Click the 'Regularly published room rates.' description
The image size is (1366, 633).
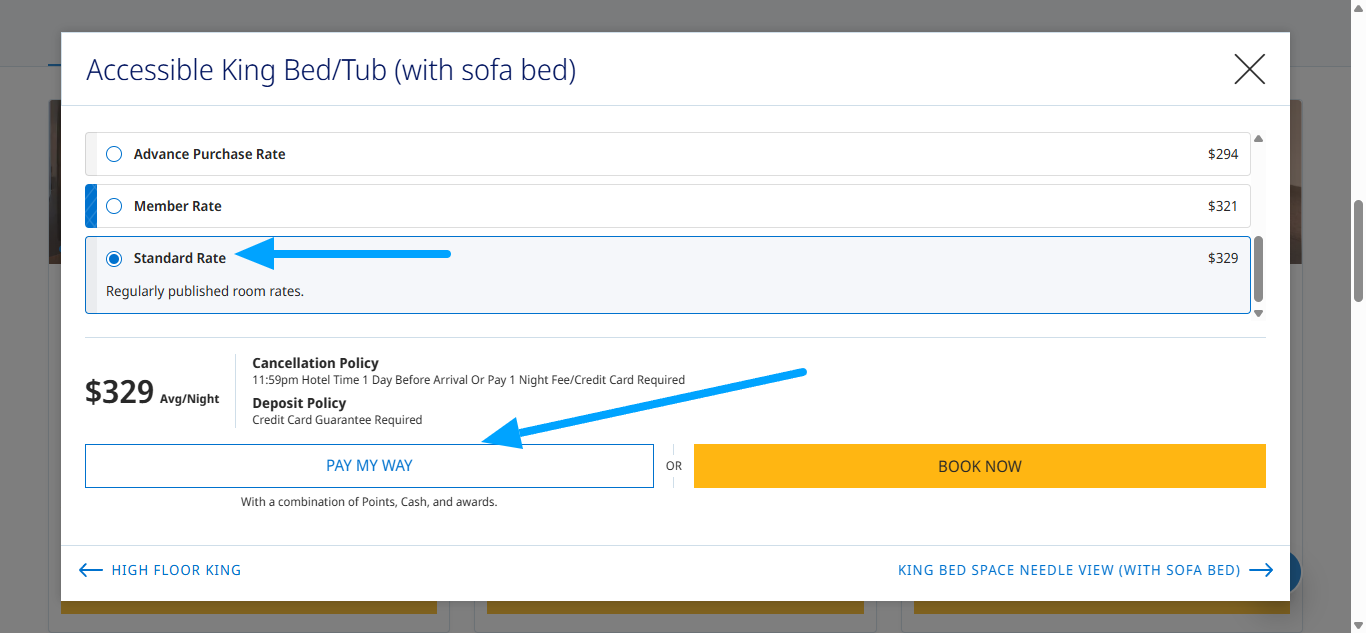pos(205,292)
